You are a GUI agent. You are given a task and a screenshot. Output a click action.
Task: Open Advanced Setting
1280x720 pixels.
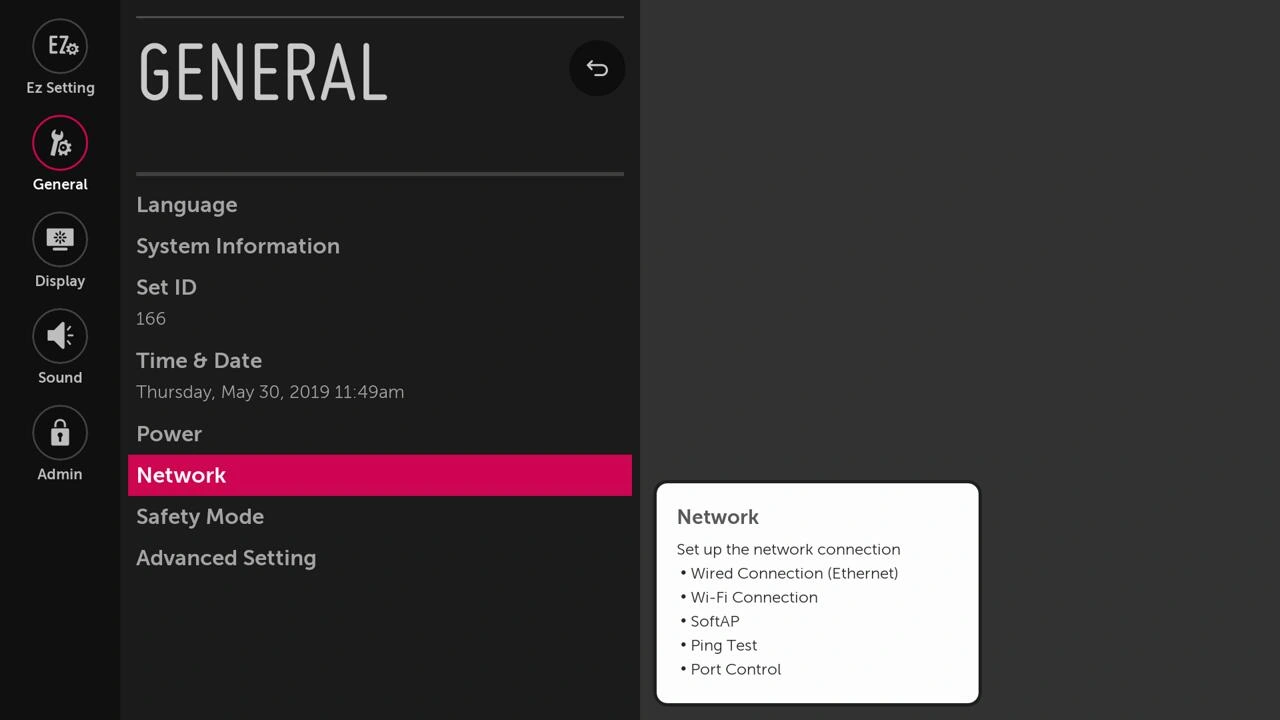[x=380, y=558]
